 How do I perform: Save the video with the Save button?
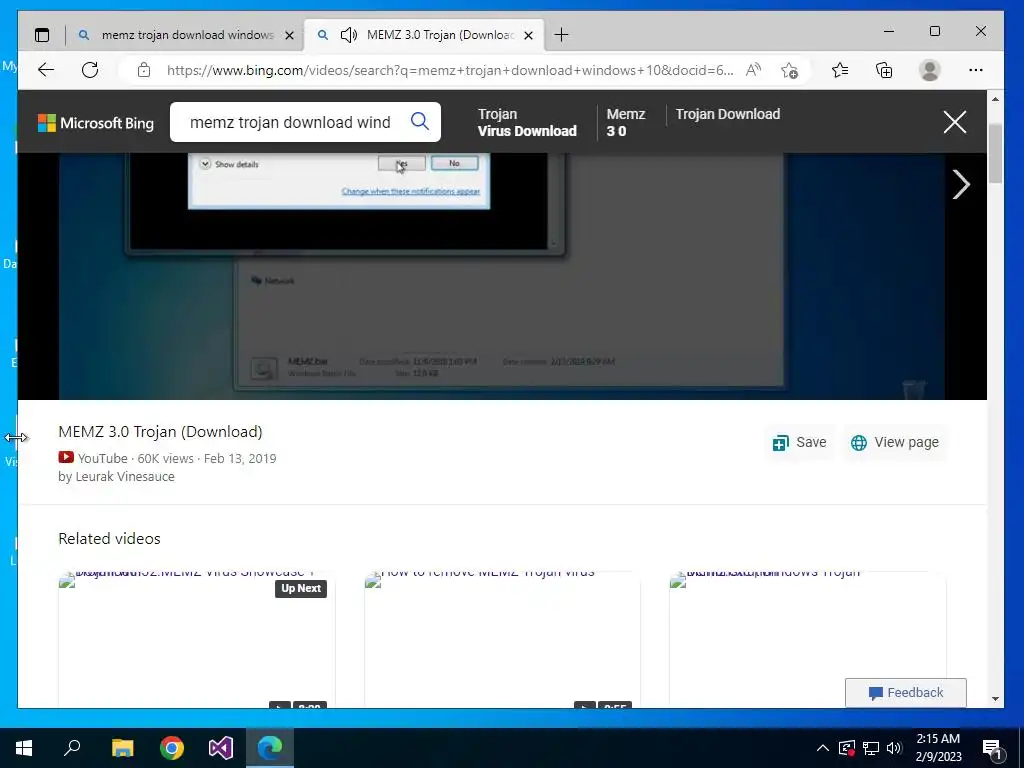(799, 443)
